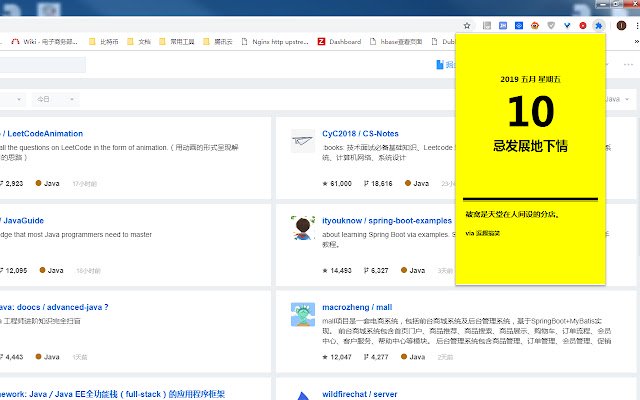Open the Dashboard bookmark

pyautogui.click(x=340, y=42)
